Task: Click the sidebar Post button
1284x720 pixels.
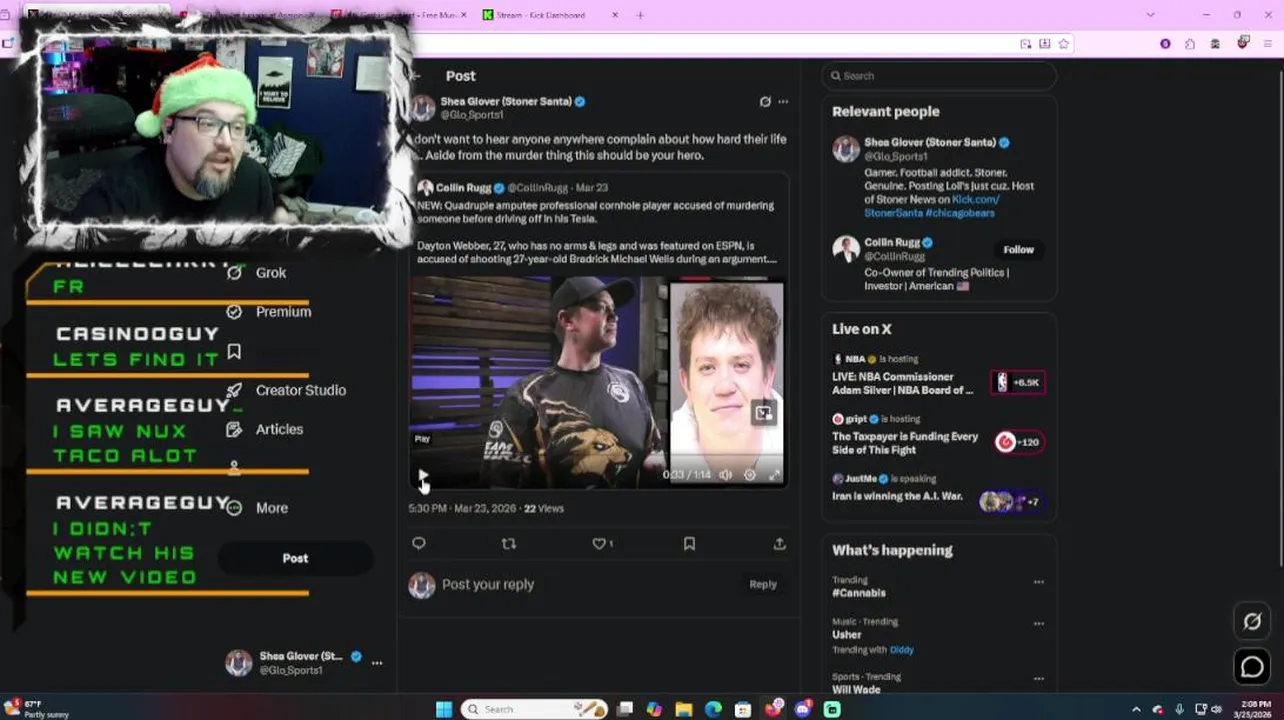Action: (x=295, y=558)
